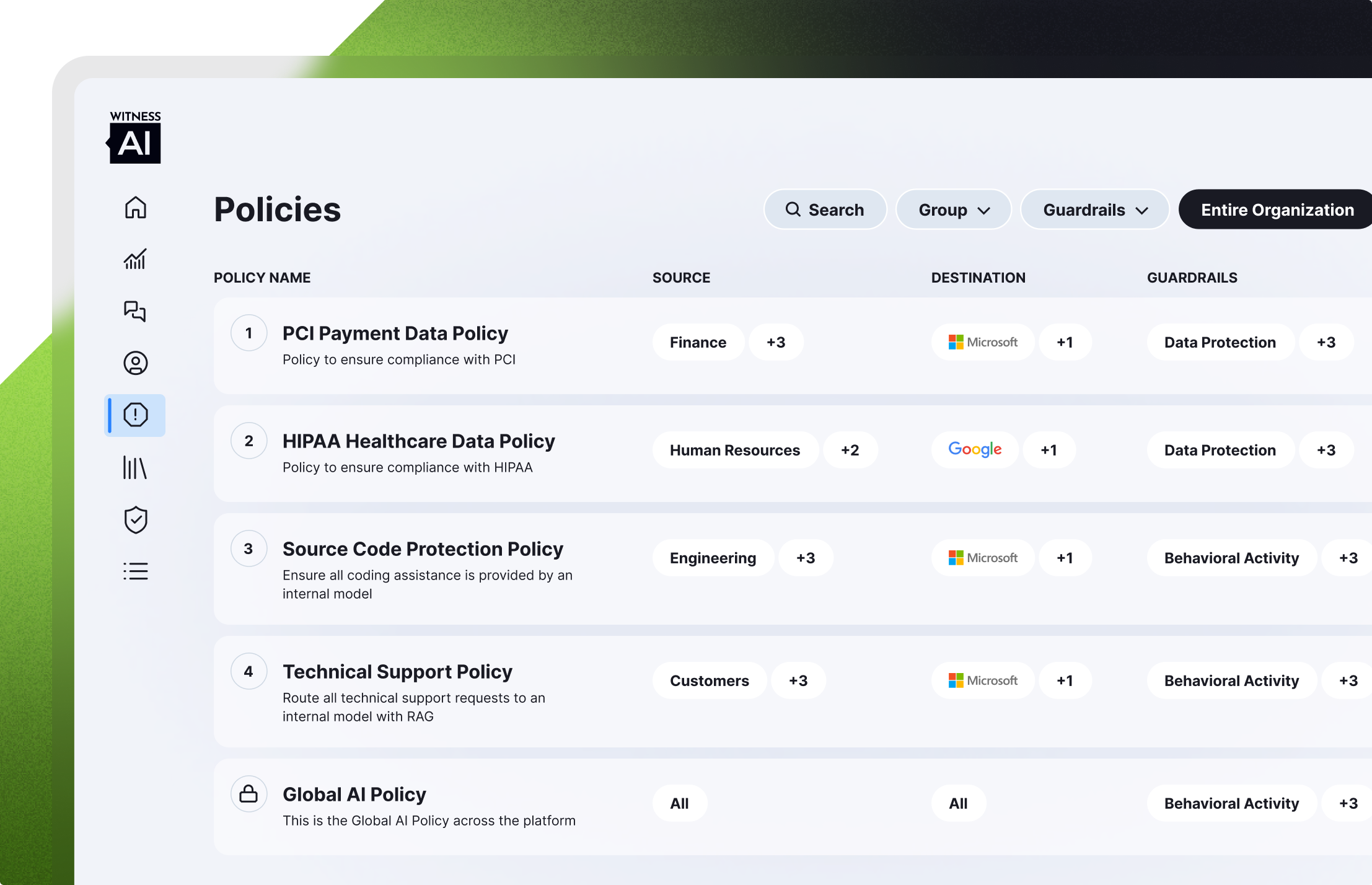Click the DESTINATION column header
Image resolution: width=1372 pixels, height=885 pixels.
(x=978, y=278)
